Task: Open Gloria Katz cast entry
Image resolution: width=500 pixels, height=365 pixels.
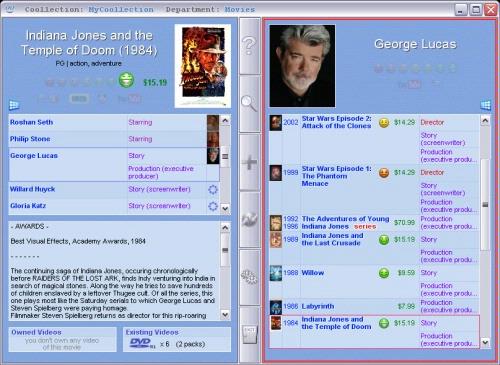Action: point(28,206)
